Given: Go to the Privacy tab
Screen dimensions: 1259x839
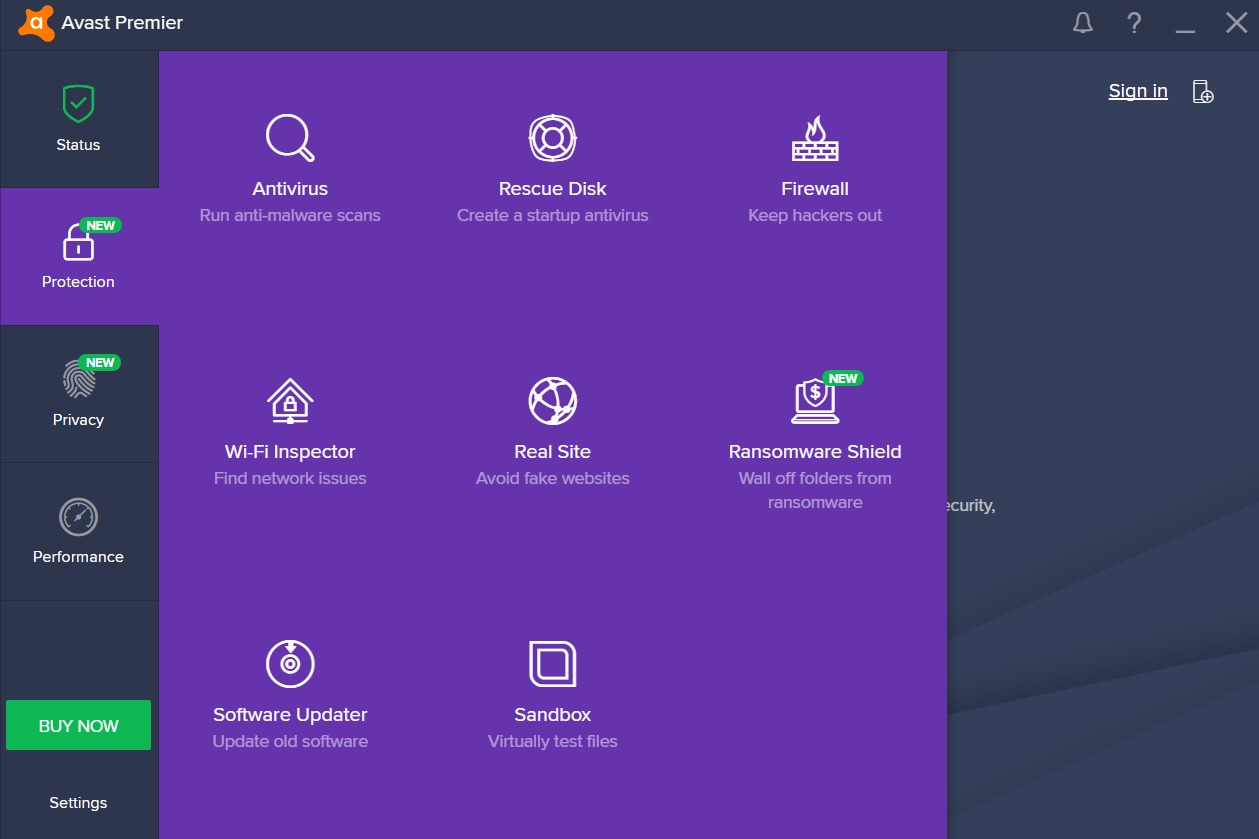Looking at the screenshot, I should (x=79, y=394).
